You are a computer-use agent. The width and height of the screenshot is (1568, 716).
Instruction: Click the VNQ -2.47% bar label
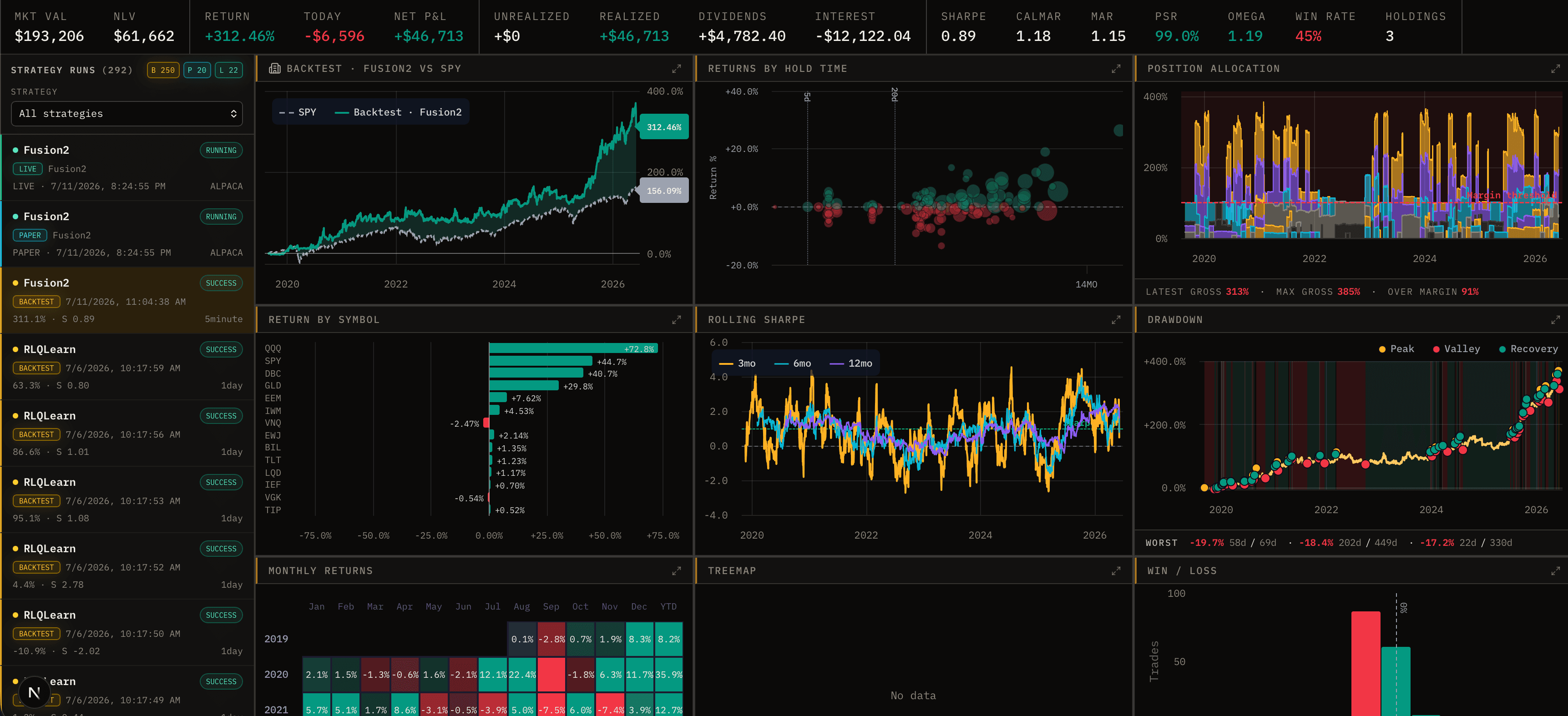tap(464, 424)
